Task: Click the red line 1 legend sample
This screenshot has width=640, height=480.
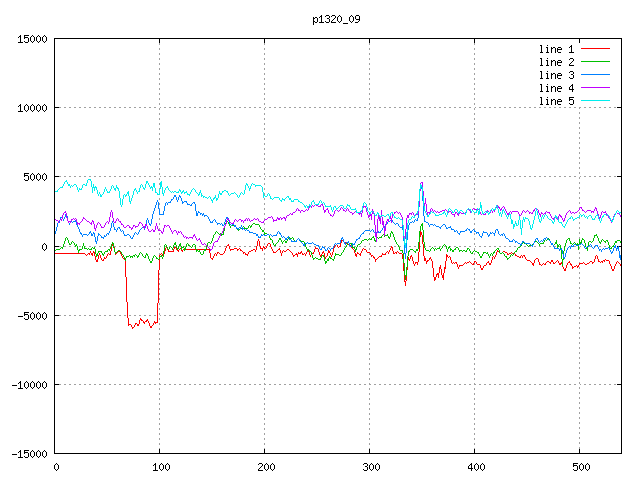Action: 595,49
